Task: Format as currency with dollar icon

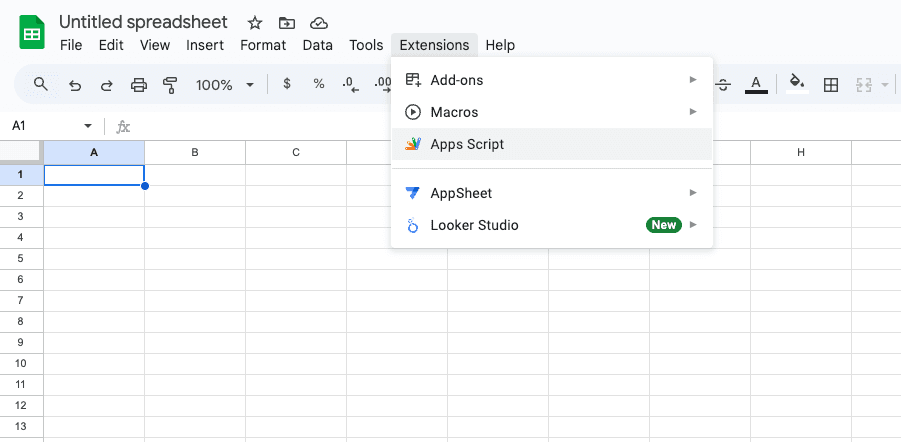Action: [287, 85]
